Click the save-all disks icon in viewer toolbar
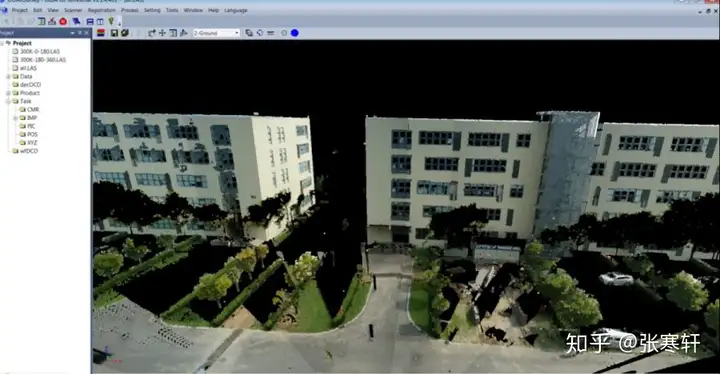The image size is (720, 374). (124, 33)
